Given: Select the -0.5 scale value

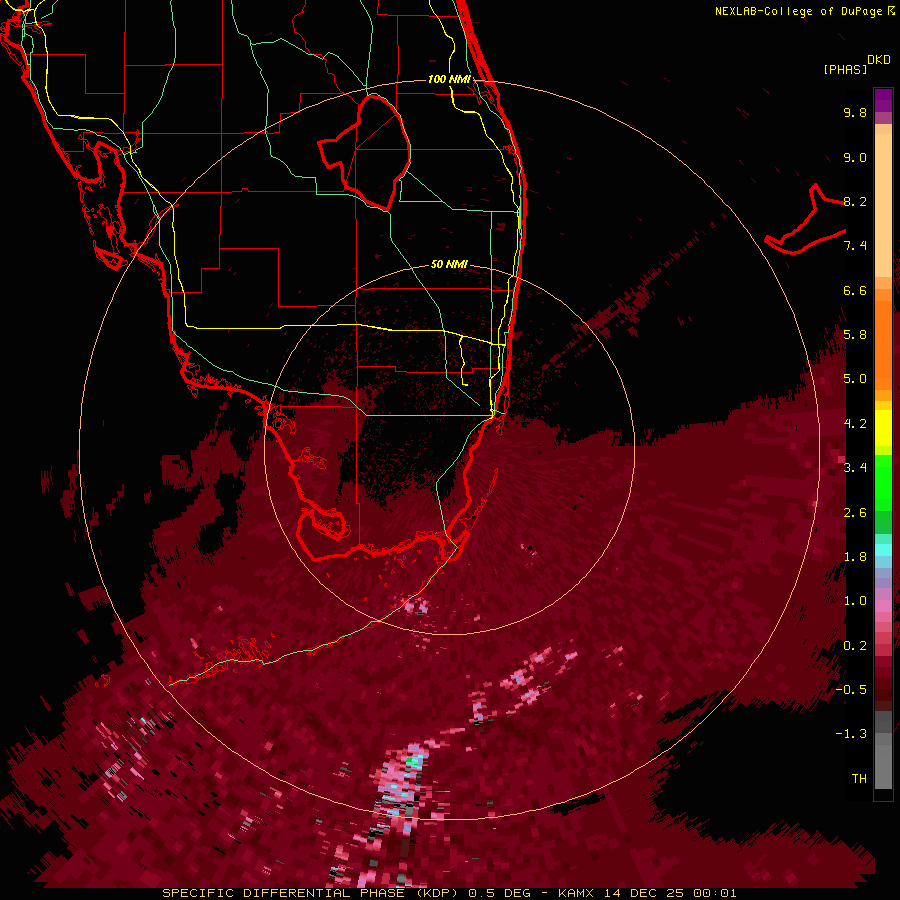Looking at the screenshot, I should (x=851, y=690).
